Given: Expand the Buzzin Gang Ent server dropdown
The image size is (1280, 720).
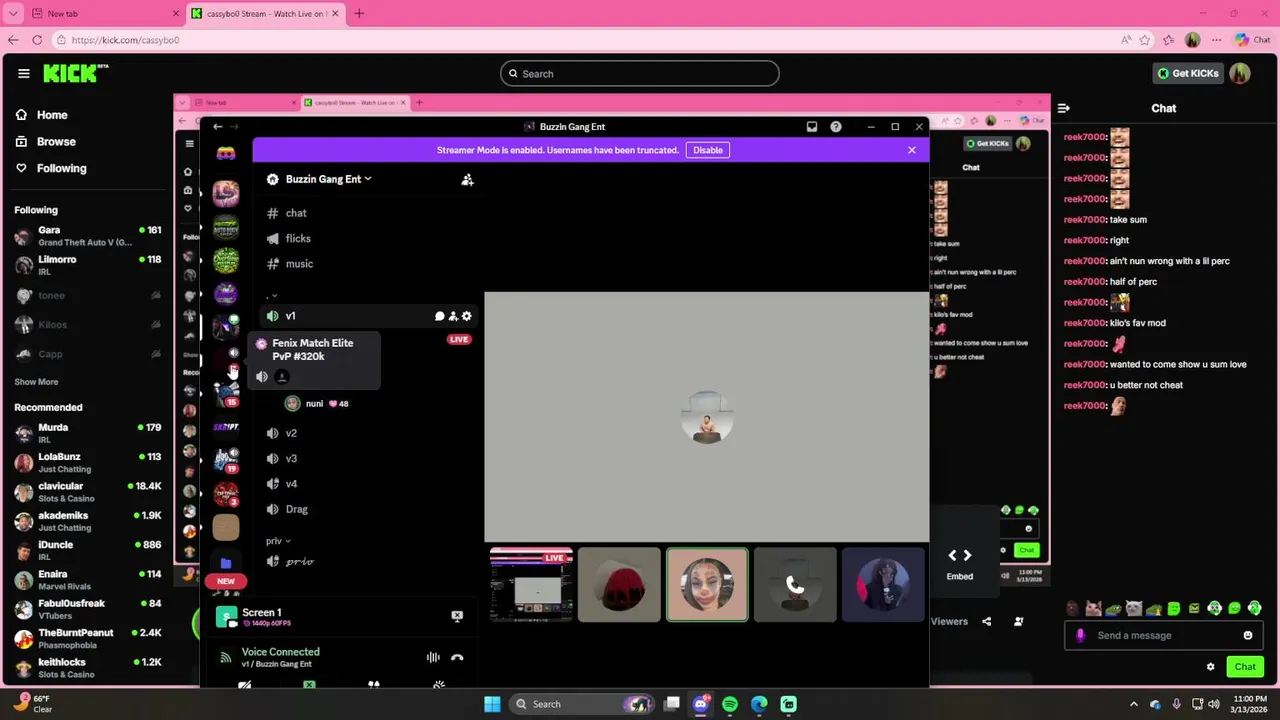Looking at the screenshot, I should (x=328, y=179).
